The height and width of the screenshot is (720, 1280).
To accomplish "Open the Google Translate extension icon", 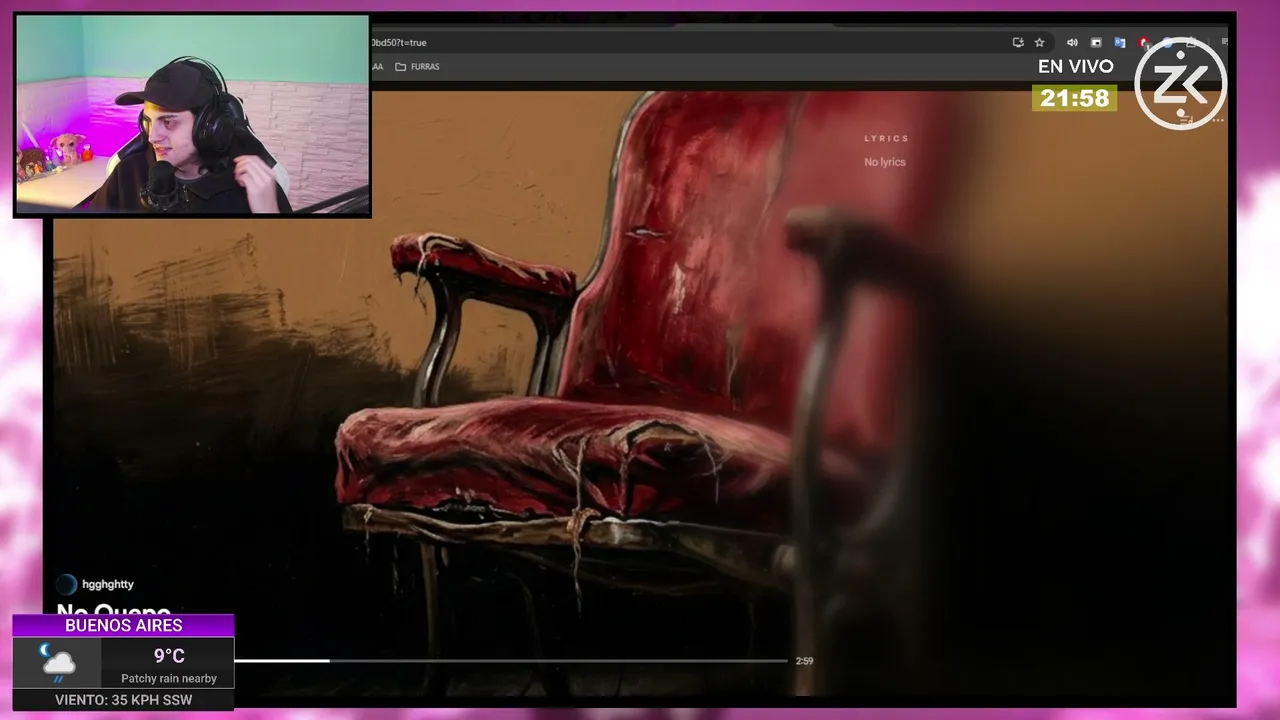I will click(x=1120, y=43).
